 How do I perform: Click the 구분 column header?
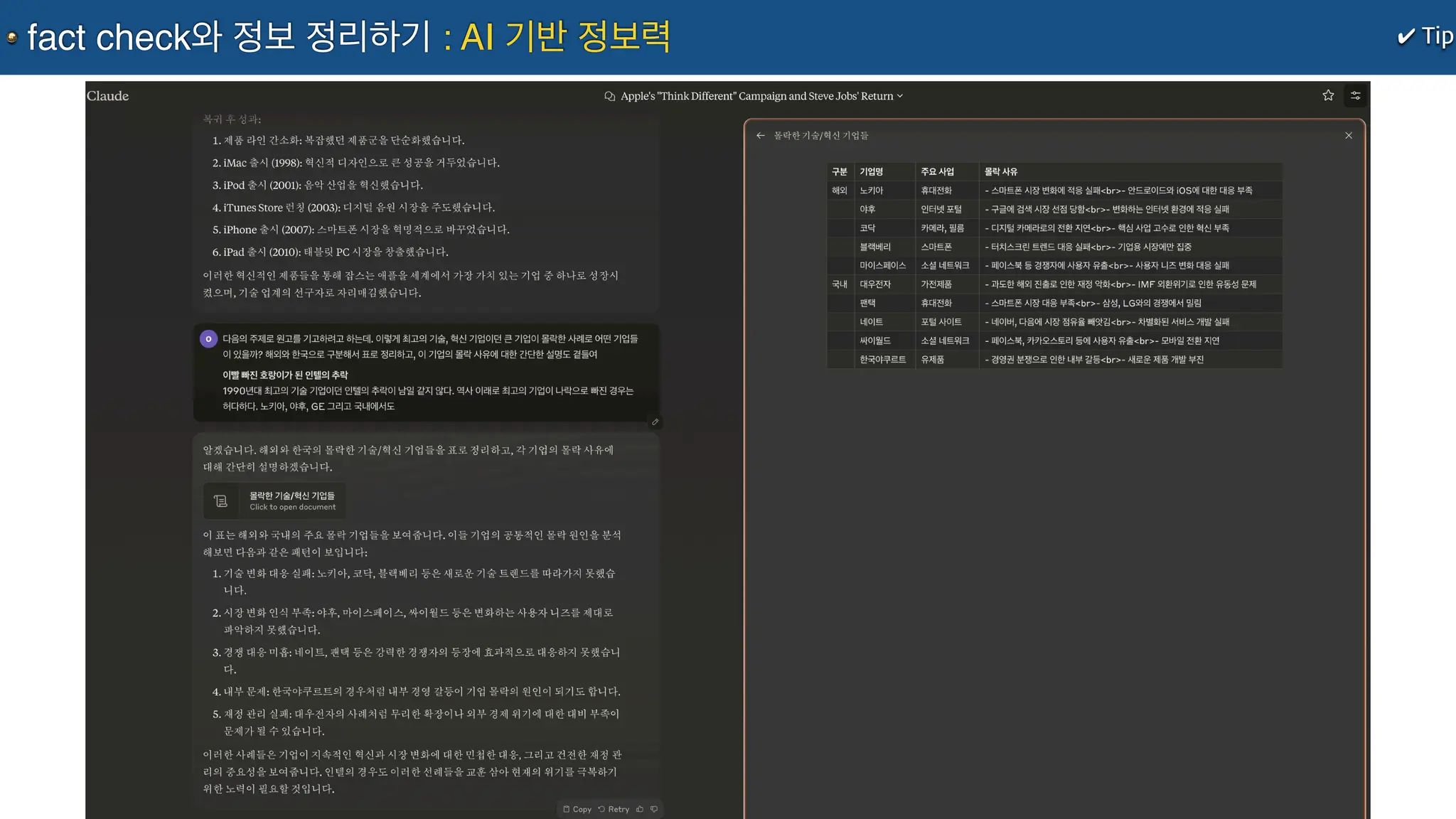coord(840,171)
